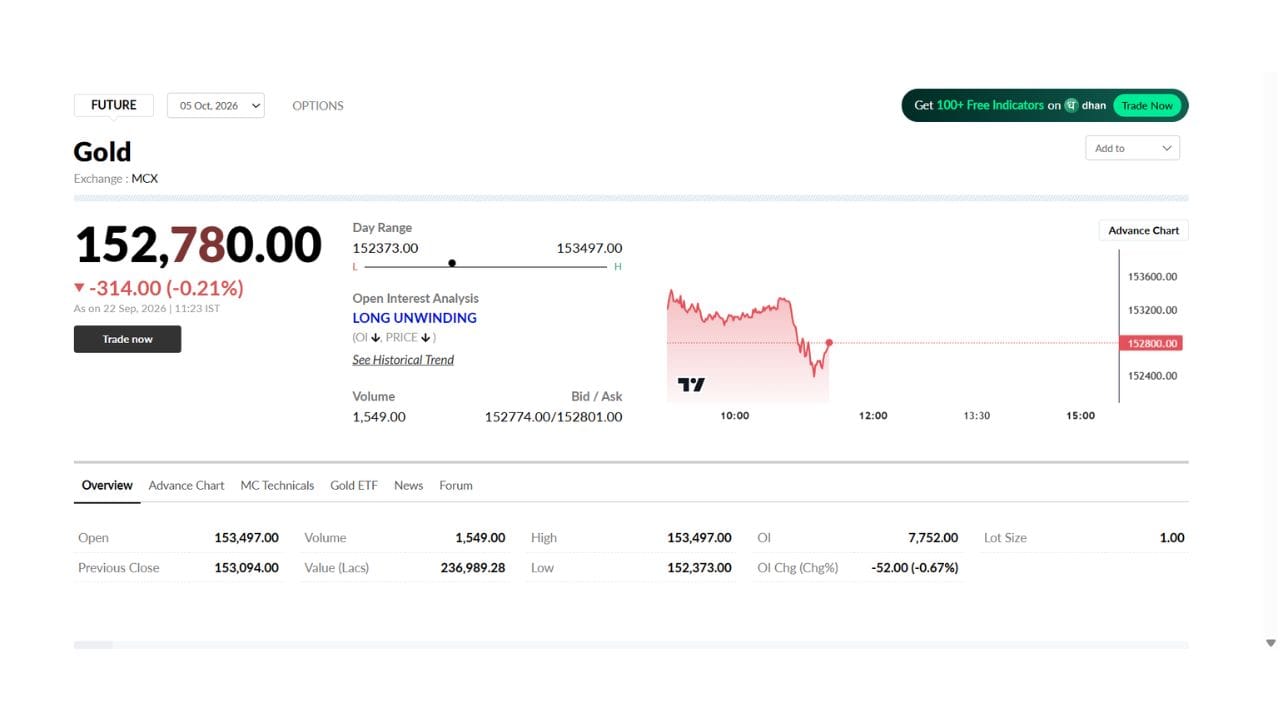
Task: Switch to the Gold ETF tab
Action: coord(354,485)
